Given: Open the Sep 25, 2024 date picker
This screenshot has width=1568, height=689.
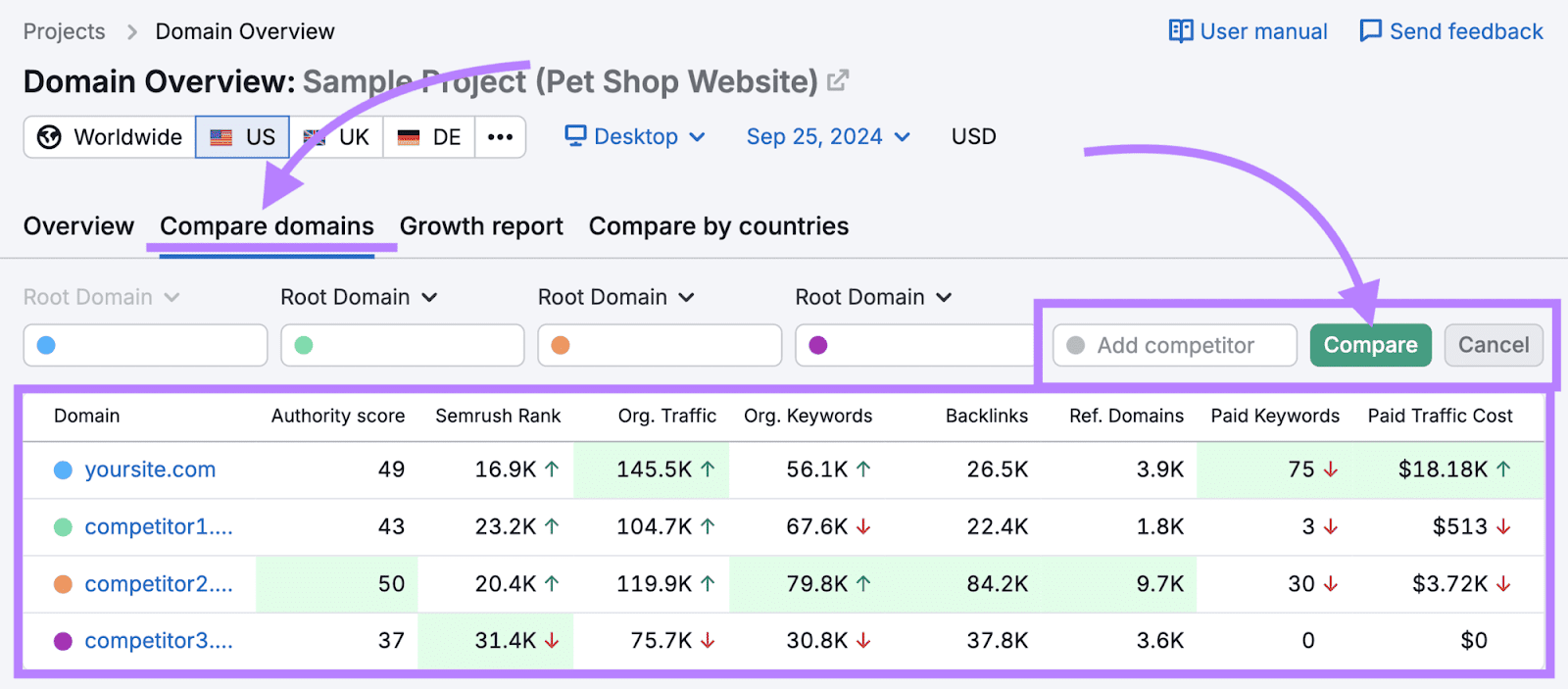Looking at the screenshot, I should [827, 137].
